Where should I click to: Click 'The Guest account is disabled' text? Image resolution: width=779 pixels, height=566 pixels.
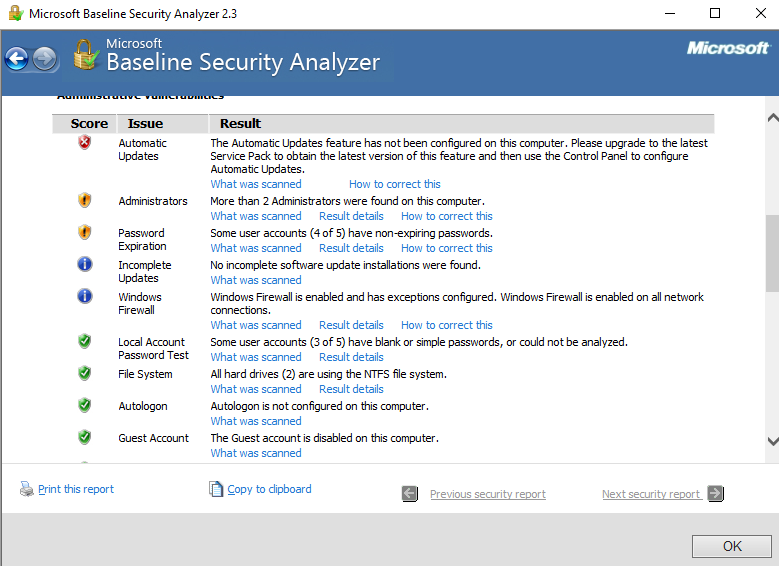[x=324, y=438]
